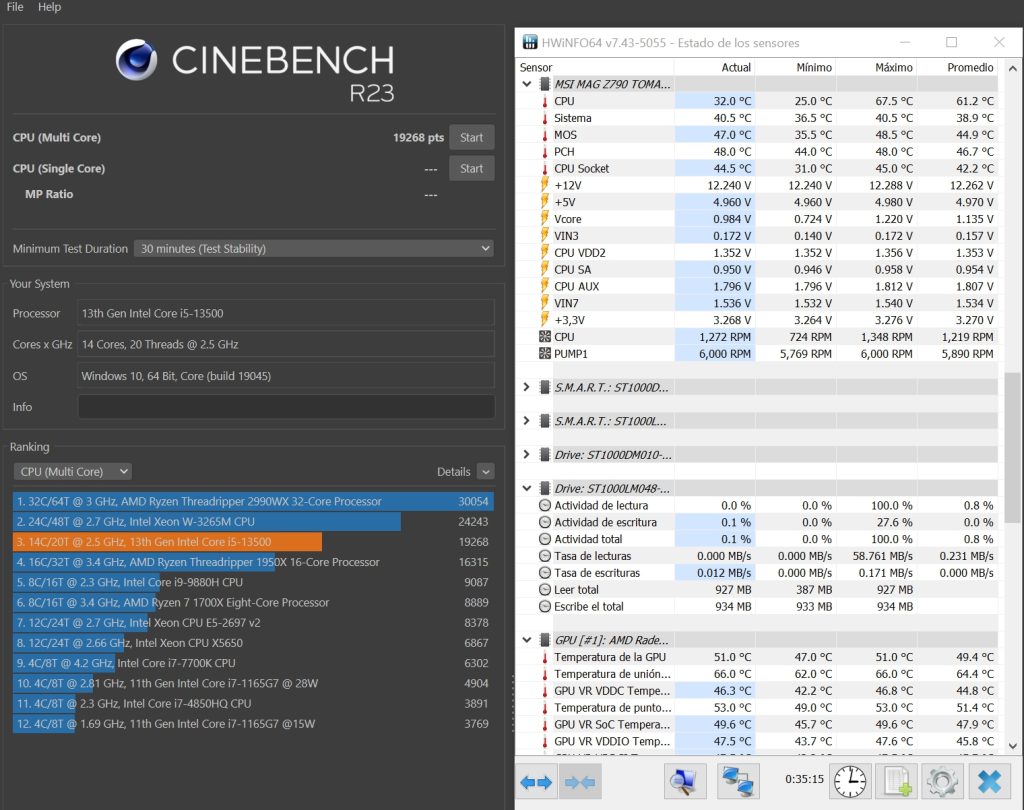Image resolution: width=1024 pixels, height=810 pixels.
Task: Expand the S.M.A.R.T.: ST1000D... group
Action: point(526,387)
